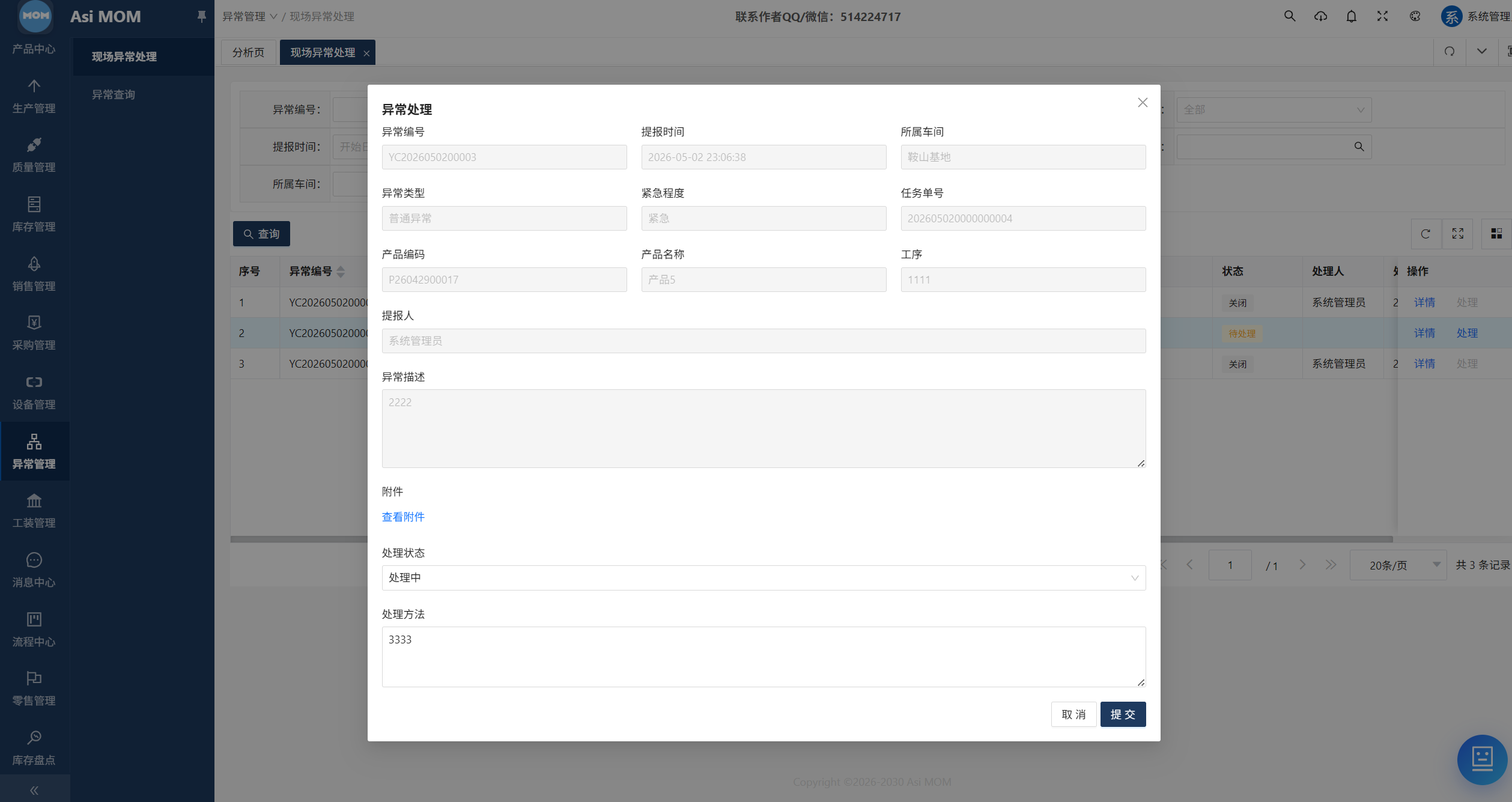The height and width of the screenshot is (802, 1512).
Task: Open 零售管理 module
Action: [34, 688]
